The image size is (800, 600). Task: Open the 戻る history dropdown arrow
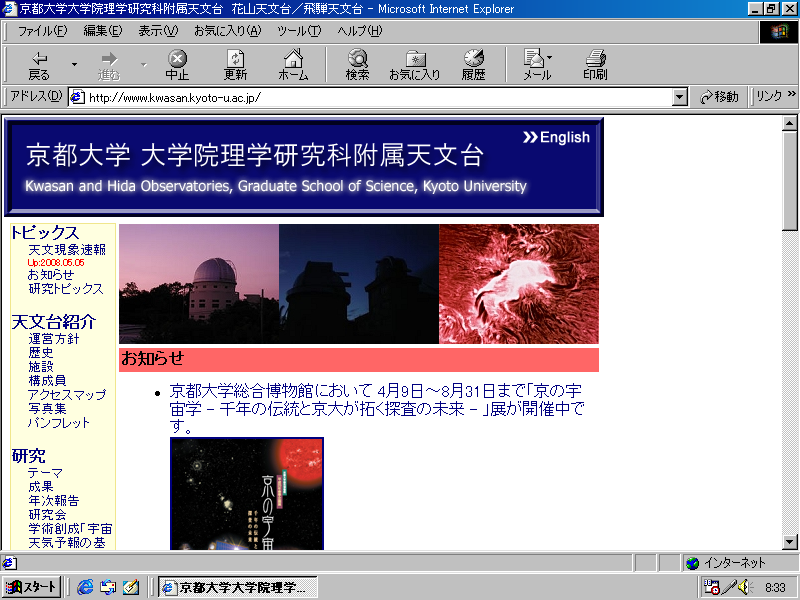coord(74,65)
